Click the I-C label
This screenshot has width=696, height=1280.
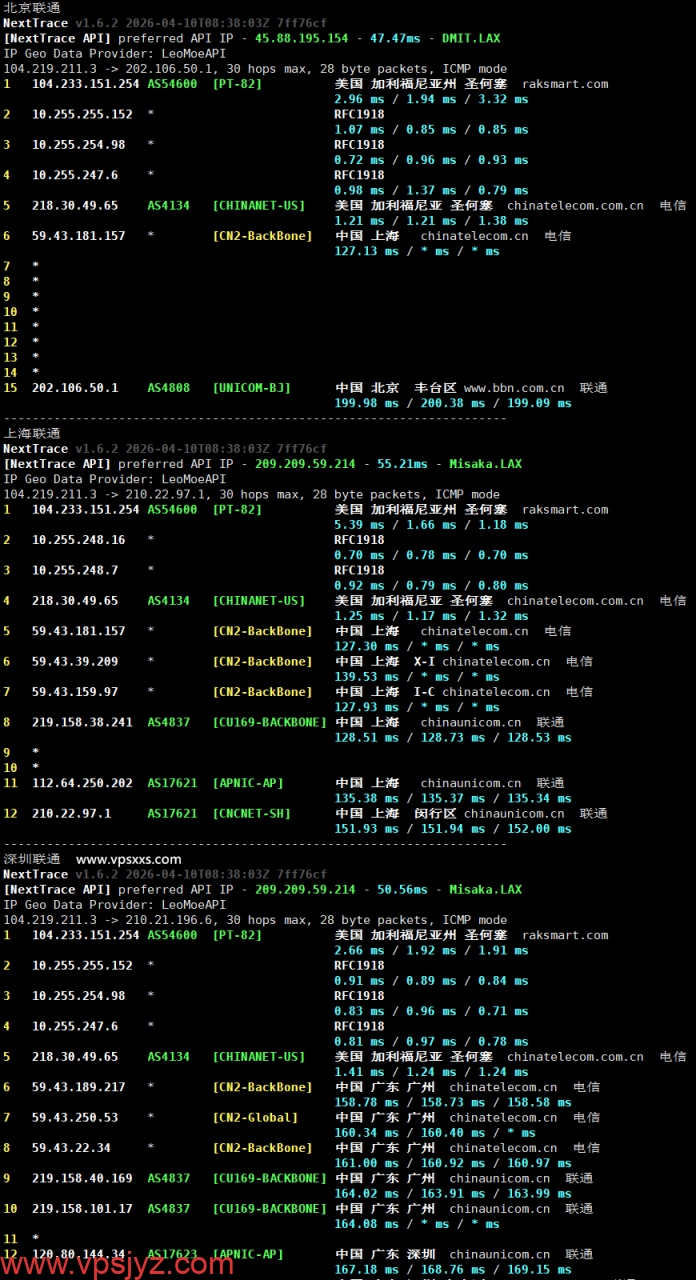[x=424, y=692]
